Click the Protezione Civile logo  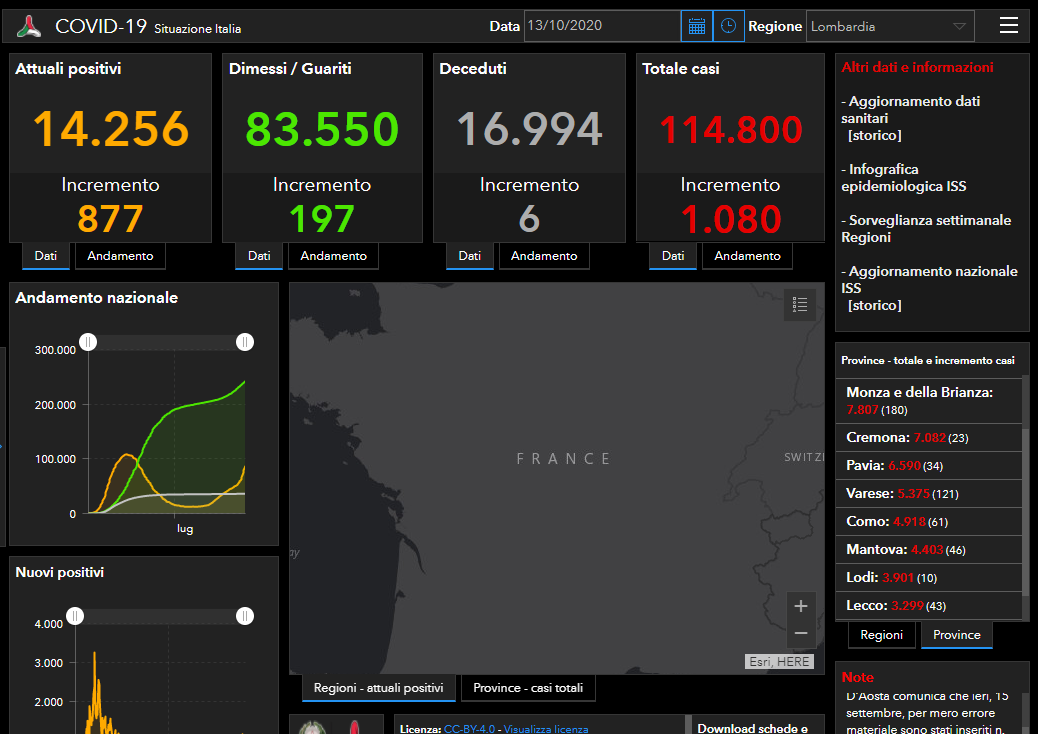tap(30, 27)
